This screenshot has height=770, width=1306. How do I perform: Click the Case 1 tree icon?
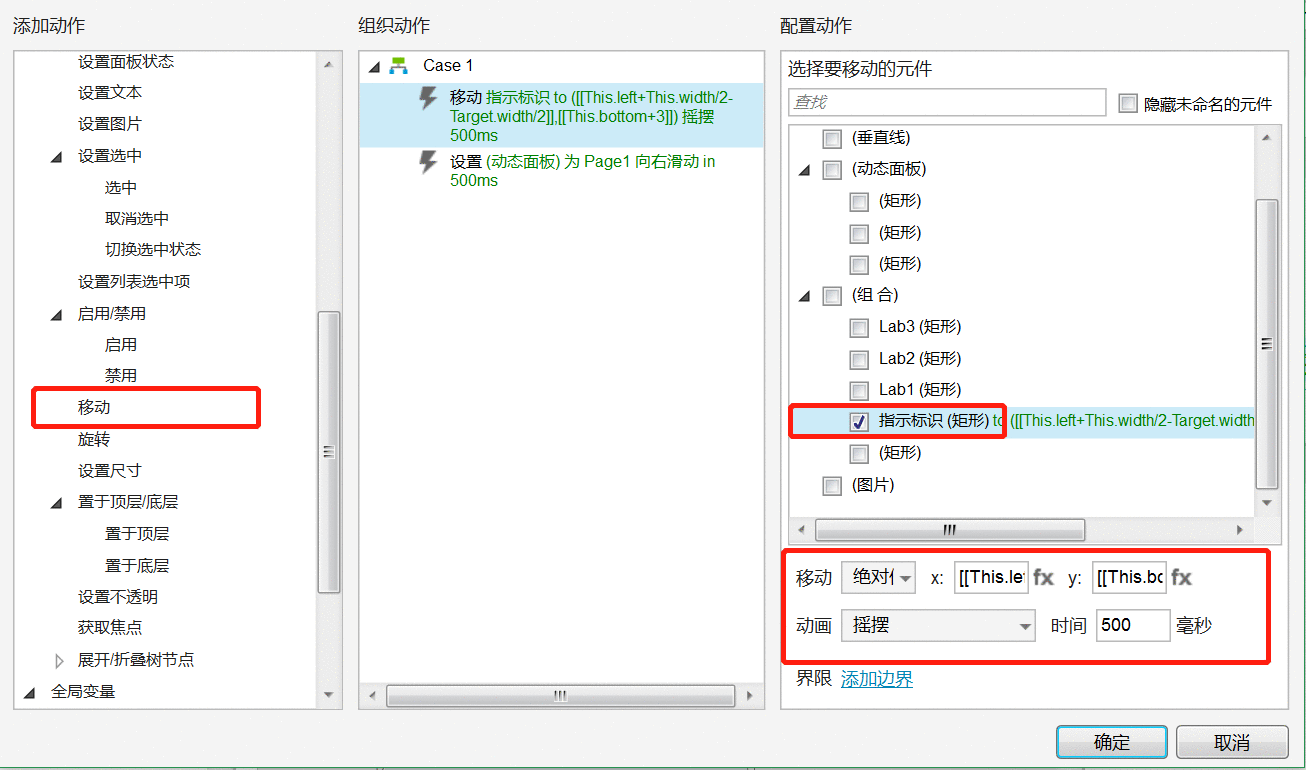tap(399, 66)
